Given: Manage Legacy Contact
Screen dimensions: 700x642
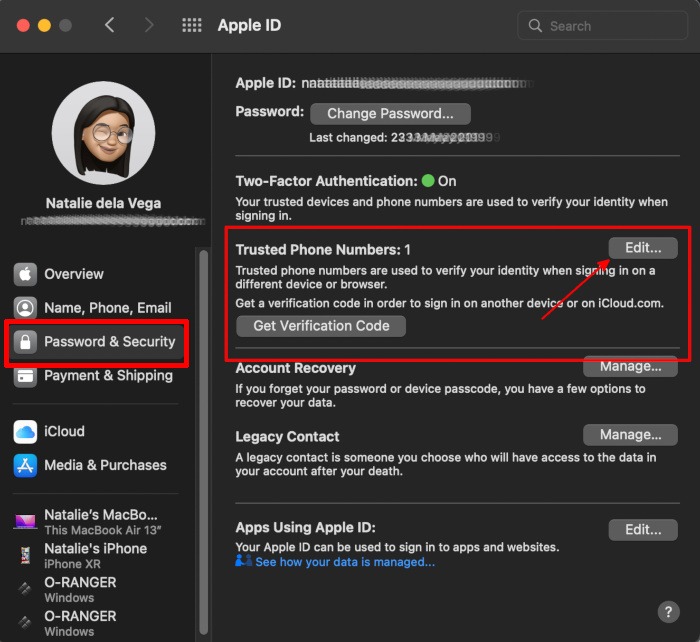Looking at the screenshot, I should click(x=630, y=435).
